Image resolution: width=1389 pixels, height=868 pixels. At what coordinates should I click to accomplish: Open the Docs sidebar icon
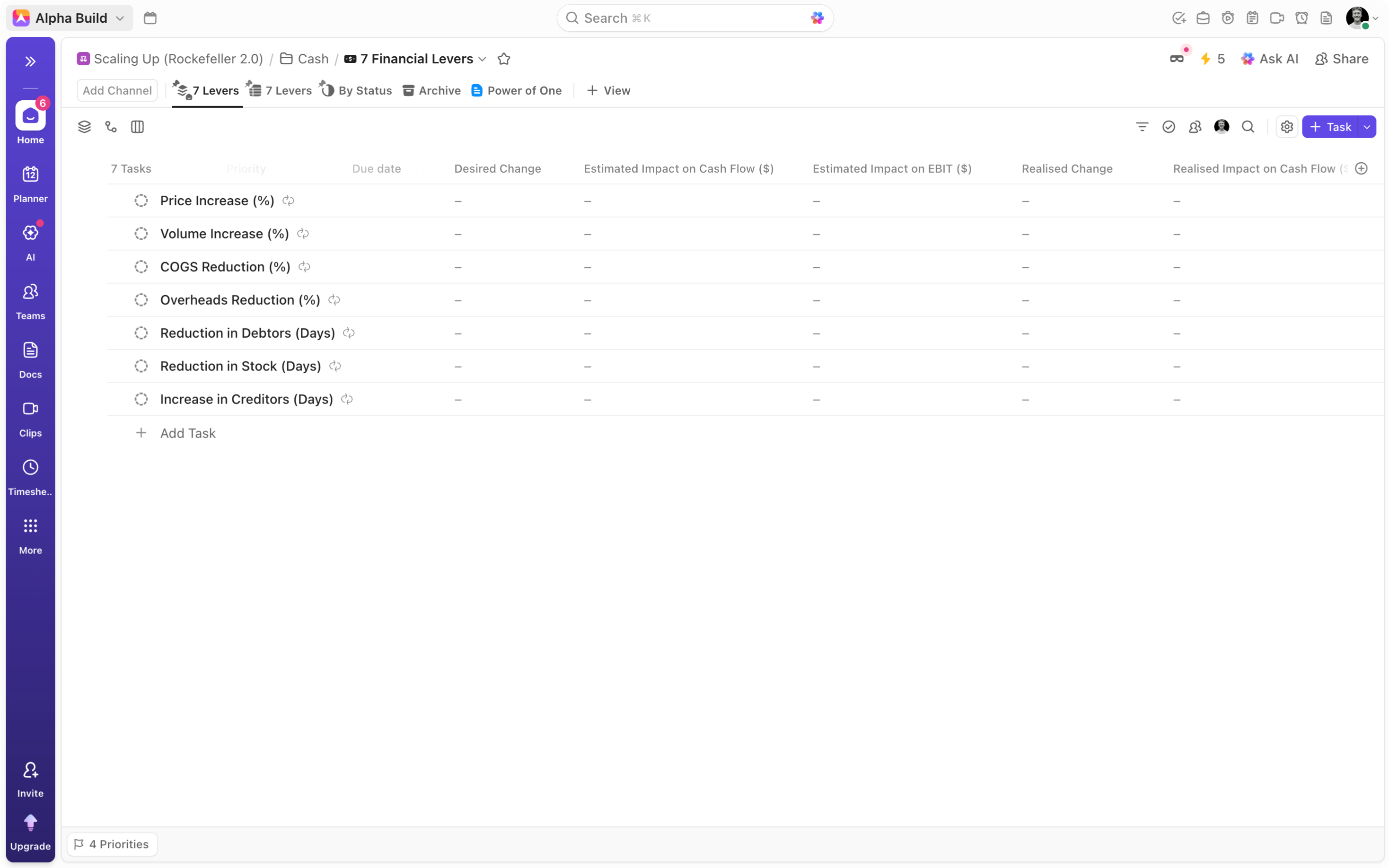click(x=30, y=359)
